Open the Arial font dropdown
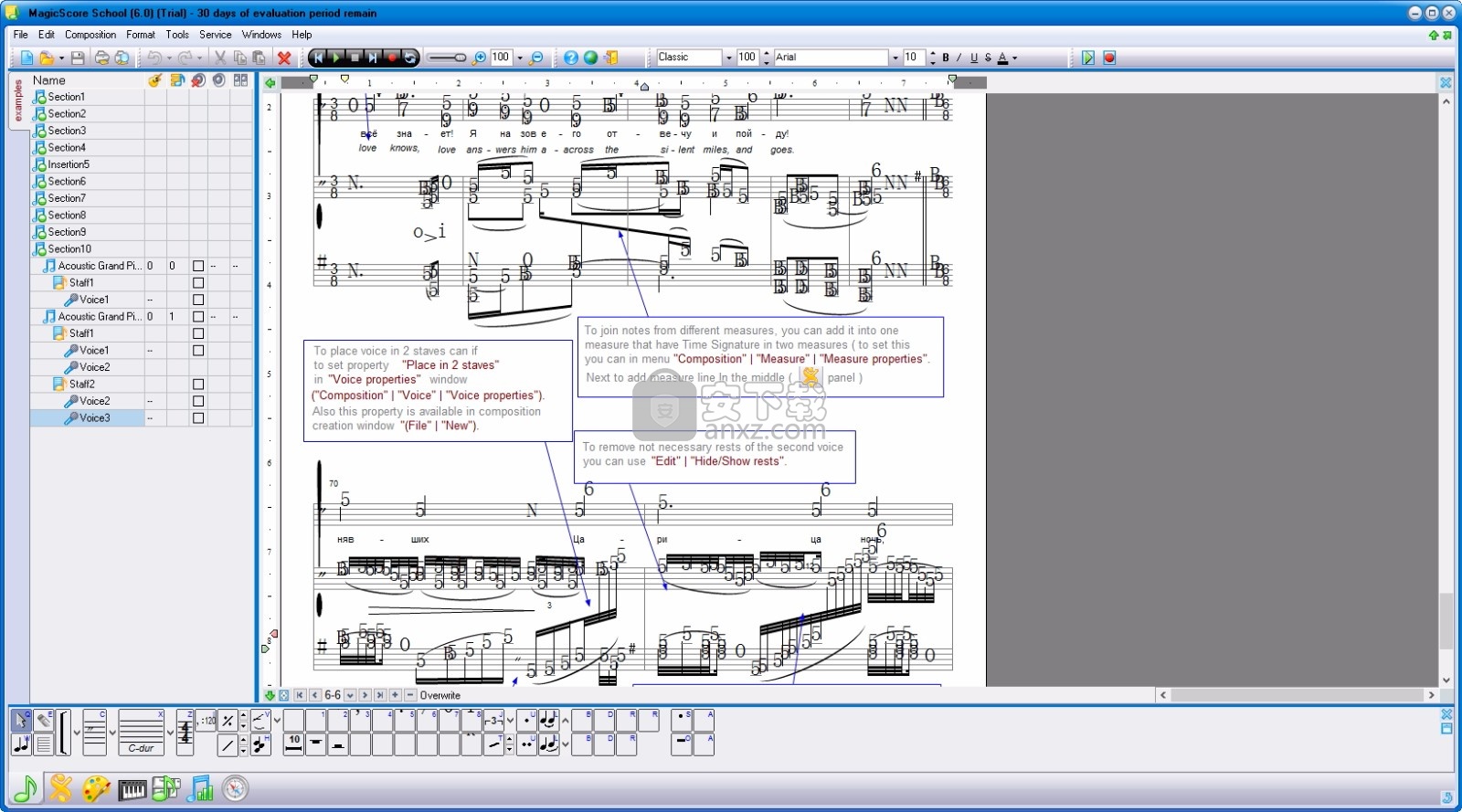 click(x=895, y=58)
